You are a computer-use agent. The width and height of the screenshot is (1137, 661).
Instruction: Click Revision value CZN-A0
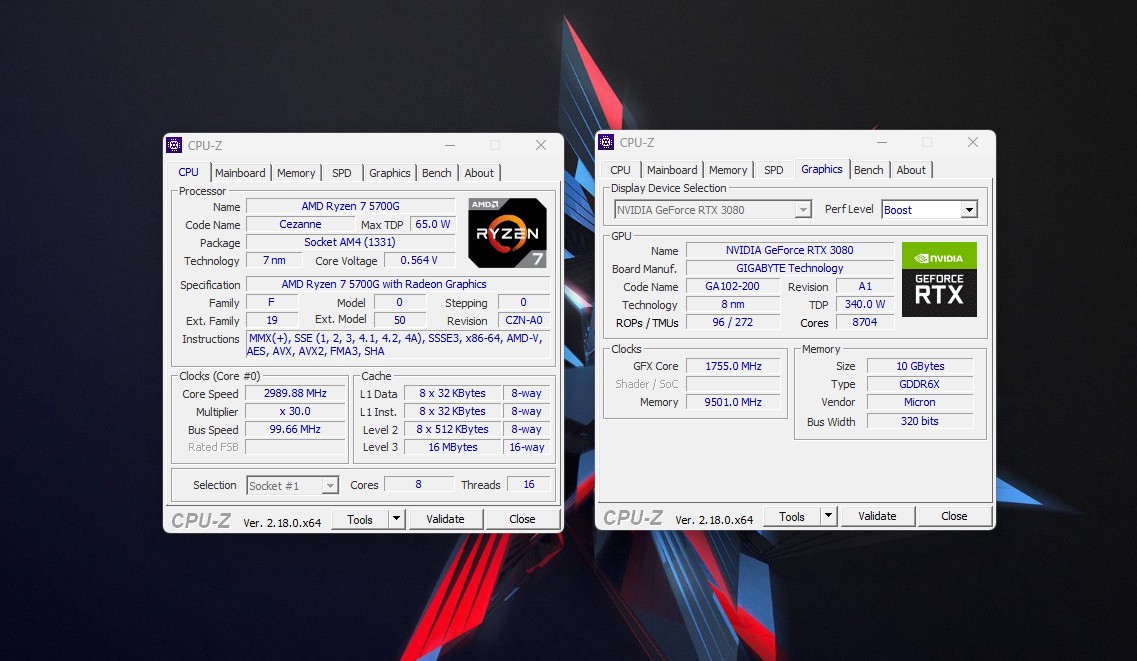pos(524,320)
